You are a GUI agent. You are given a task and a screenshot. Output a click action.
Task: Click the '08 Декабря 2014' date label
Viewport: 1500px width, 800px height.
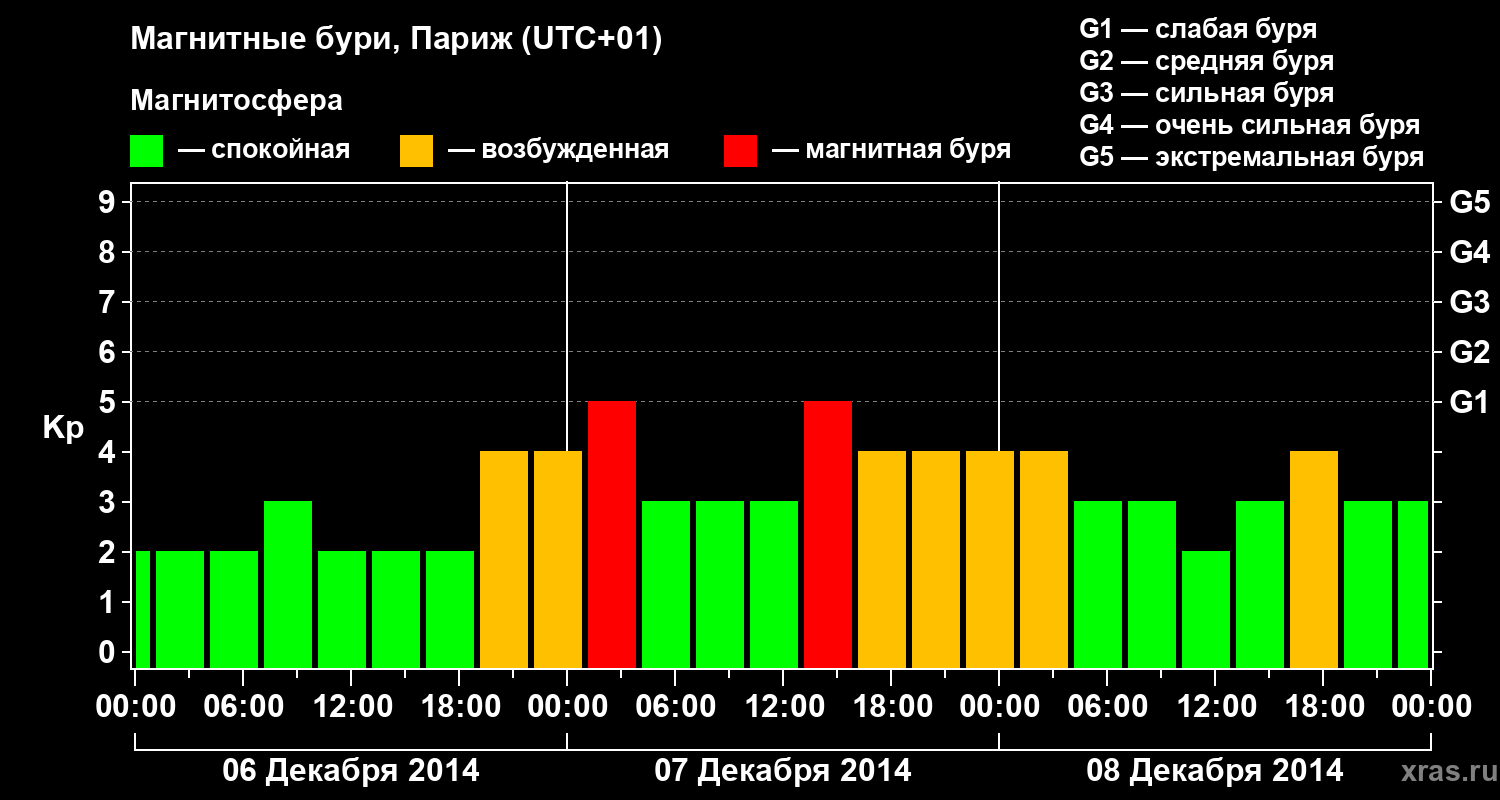(x=1214, y=771)
